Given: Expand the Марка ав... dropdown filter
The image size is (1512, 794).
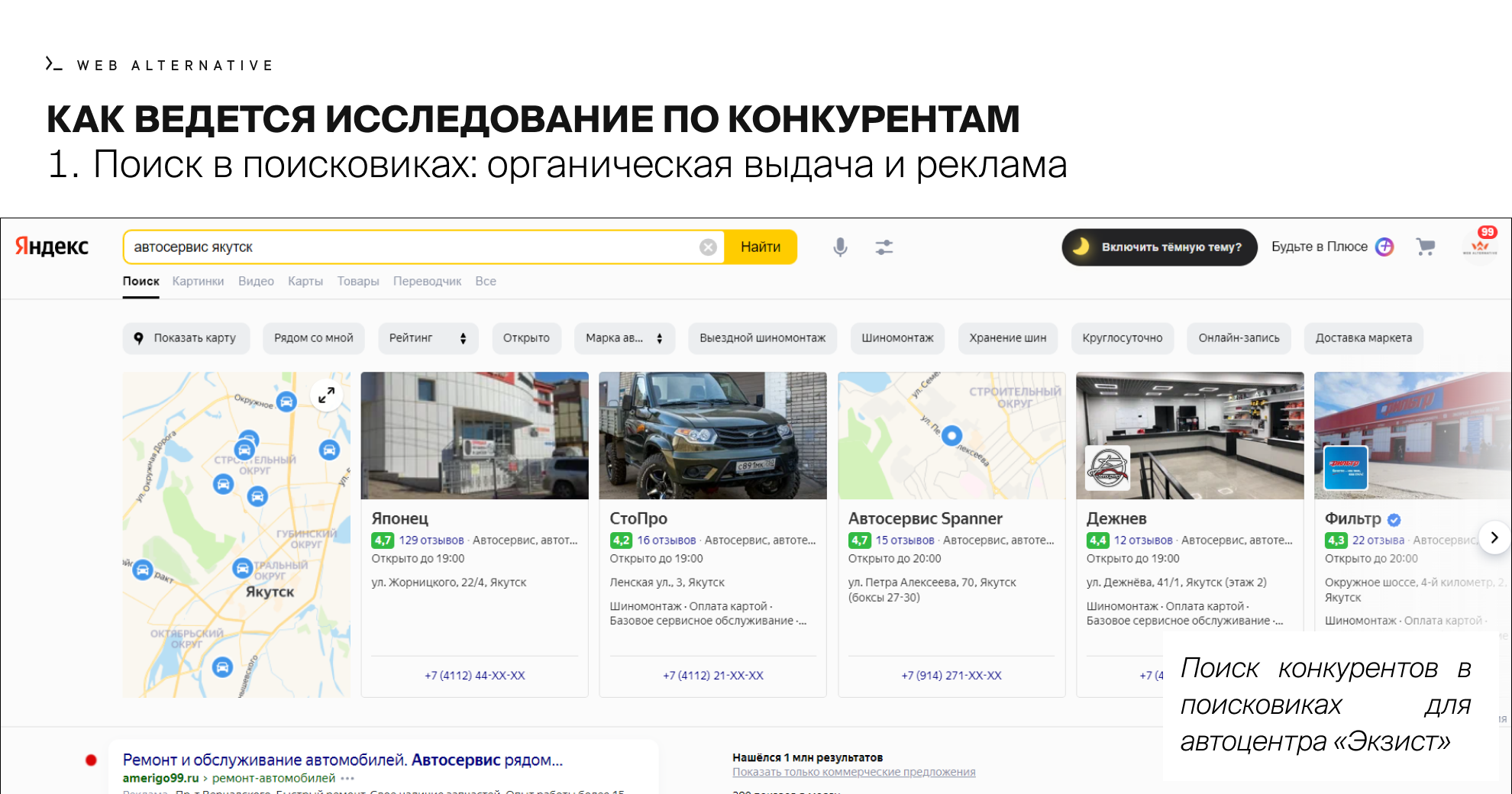Looking at the screenshot, I should (x=624, y=338).
